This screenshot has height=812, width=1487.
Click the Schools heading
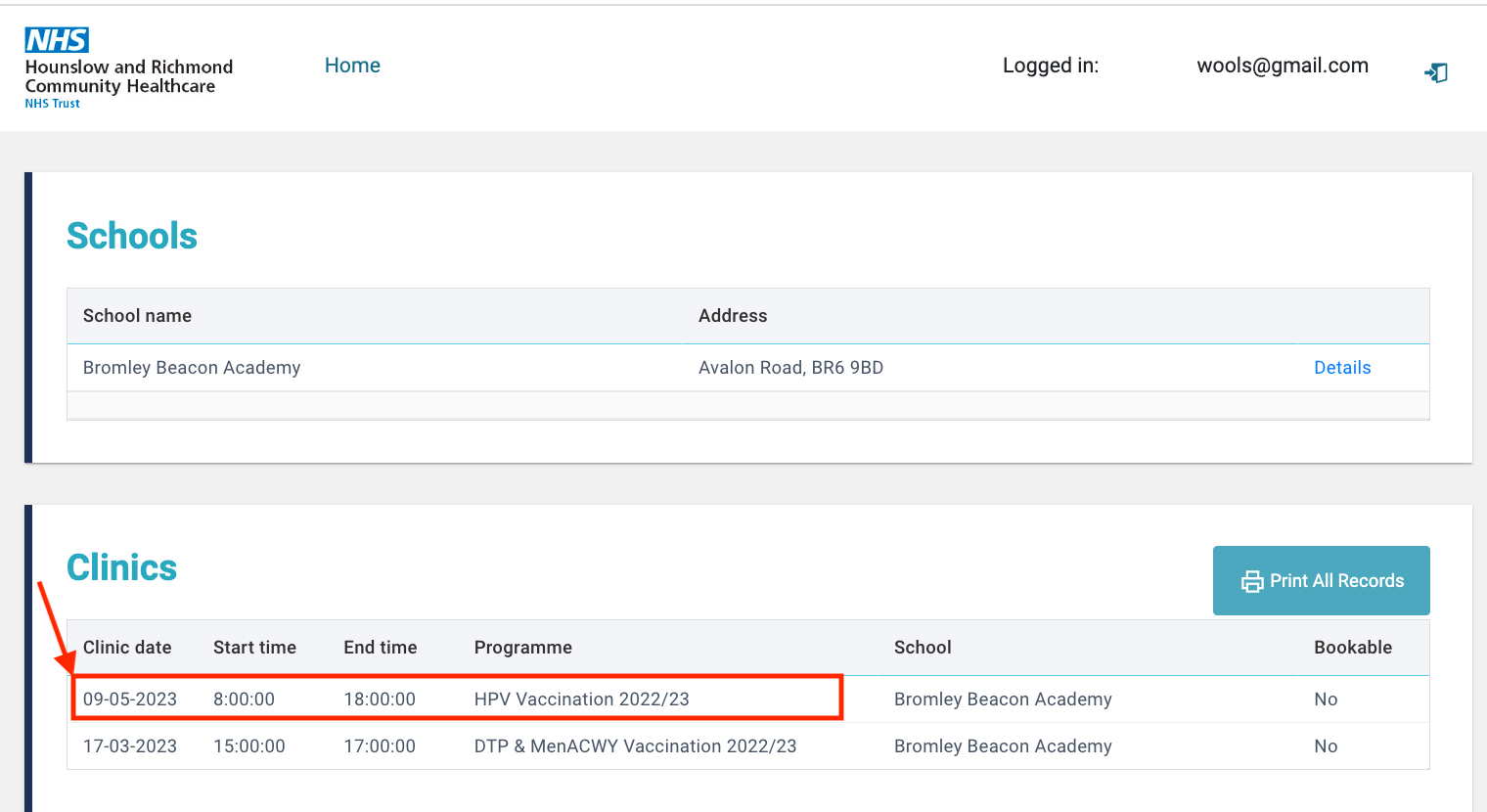point(132,236)
